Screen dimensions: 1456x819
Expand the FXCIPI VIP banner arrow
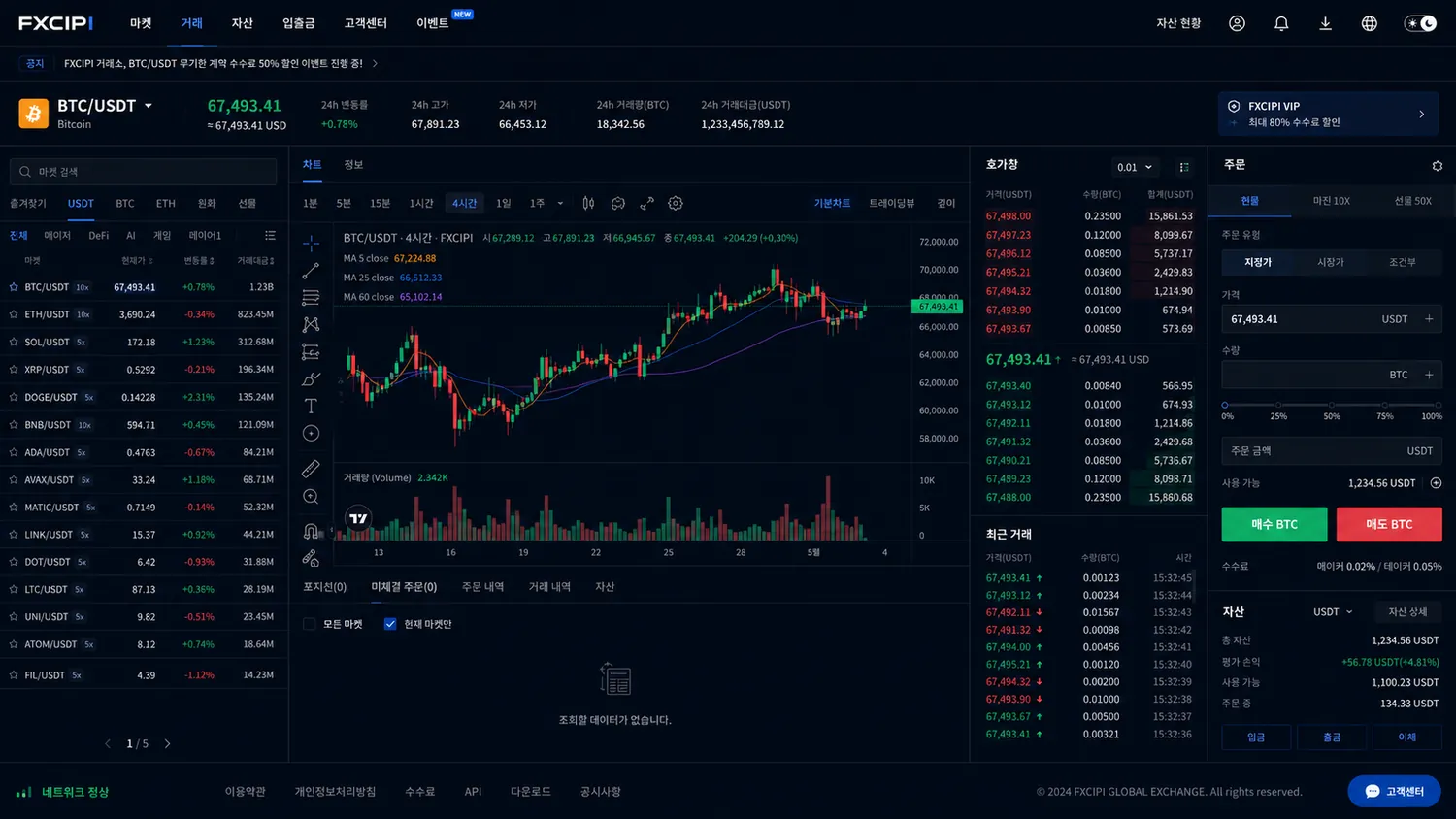click(1422, 115)
